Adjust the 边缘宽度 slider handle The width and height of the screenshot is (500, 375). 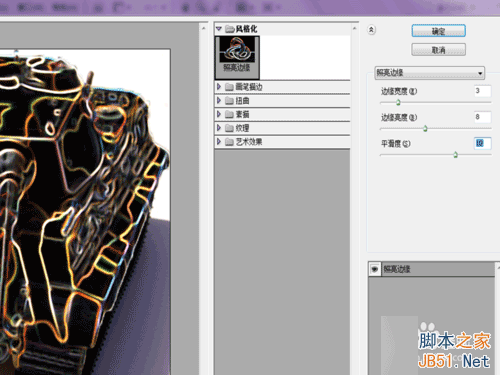pos(398,102)
